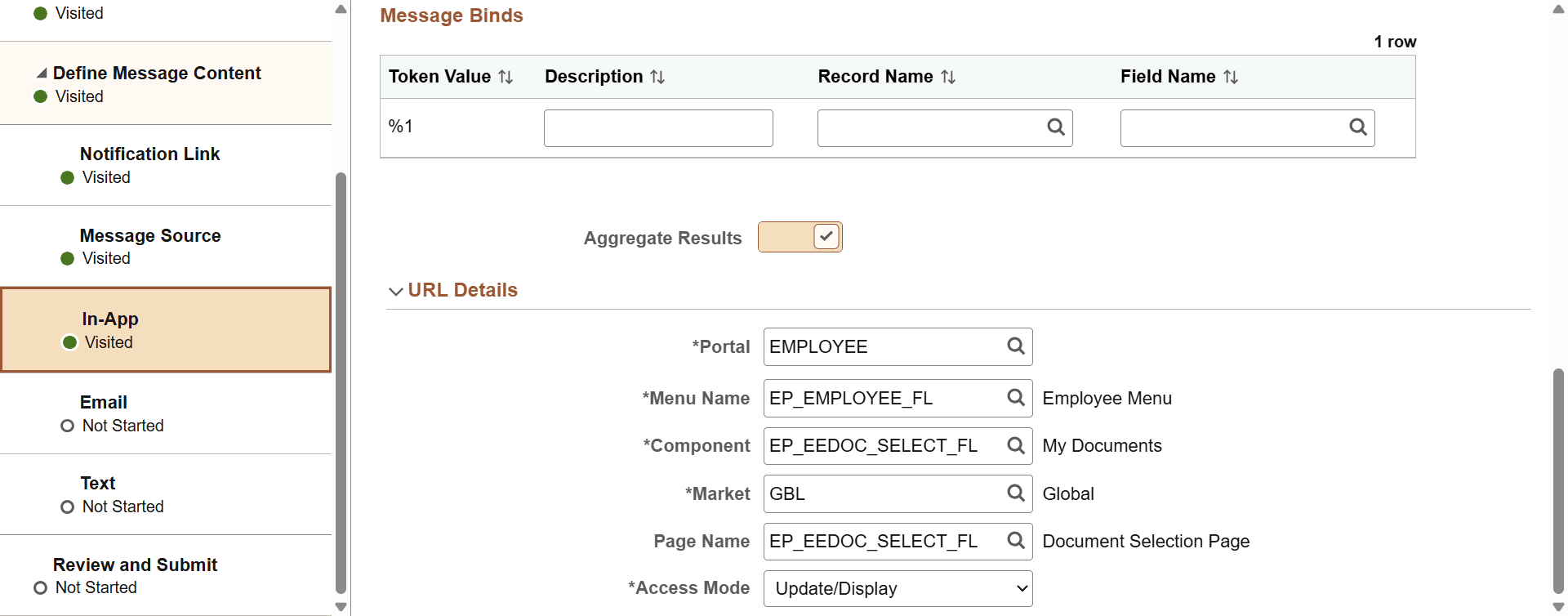Screen dimensions: 1568x616
Task: Open the Component lookup search icon
Action: (x=1015, y=446)
